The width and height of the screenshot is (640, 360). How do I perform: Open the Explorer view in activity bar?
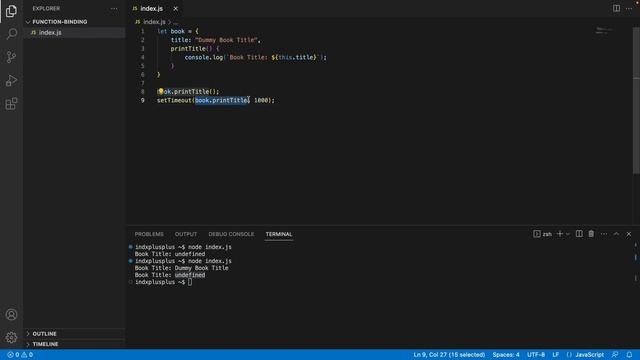11,11
